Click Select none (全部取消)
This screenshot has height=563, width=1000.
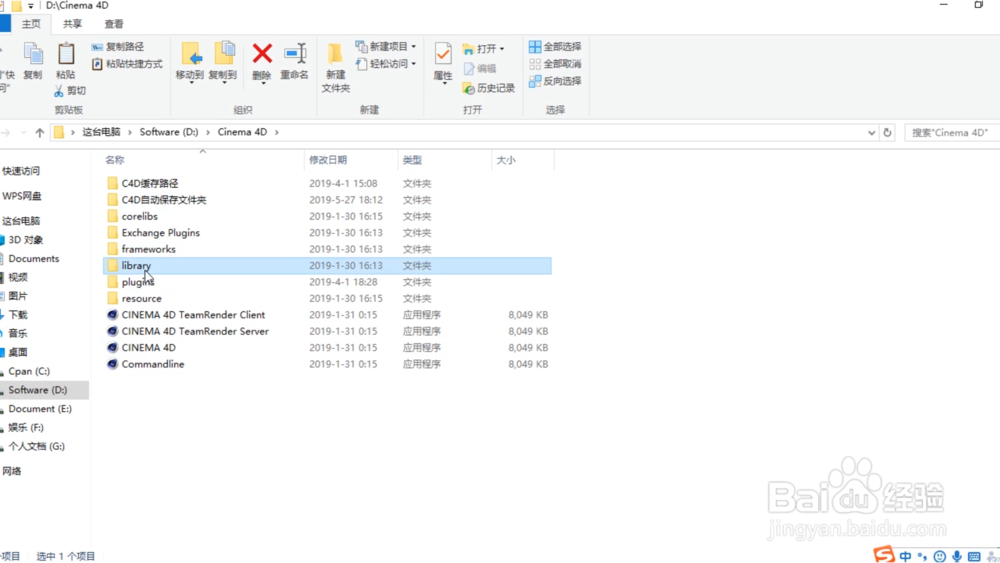click(x=555, y=64)
